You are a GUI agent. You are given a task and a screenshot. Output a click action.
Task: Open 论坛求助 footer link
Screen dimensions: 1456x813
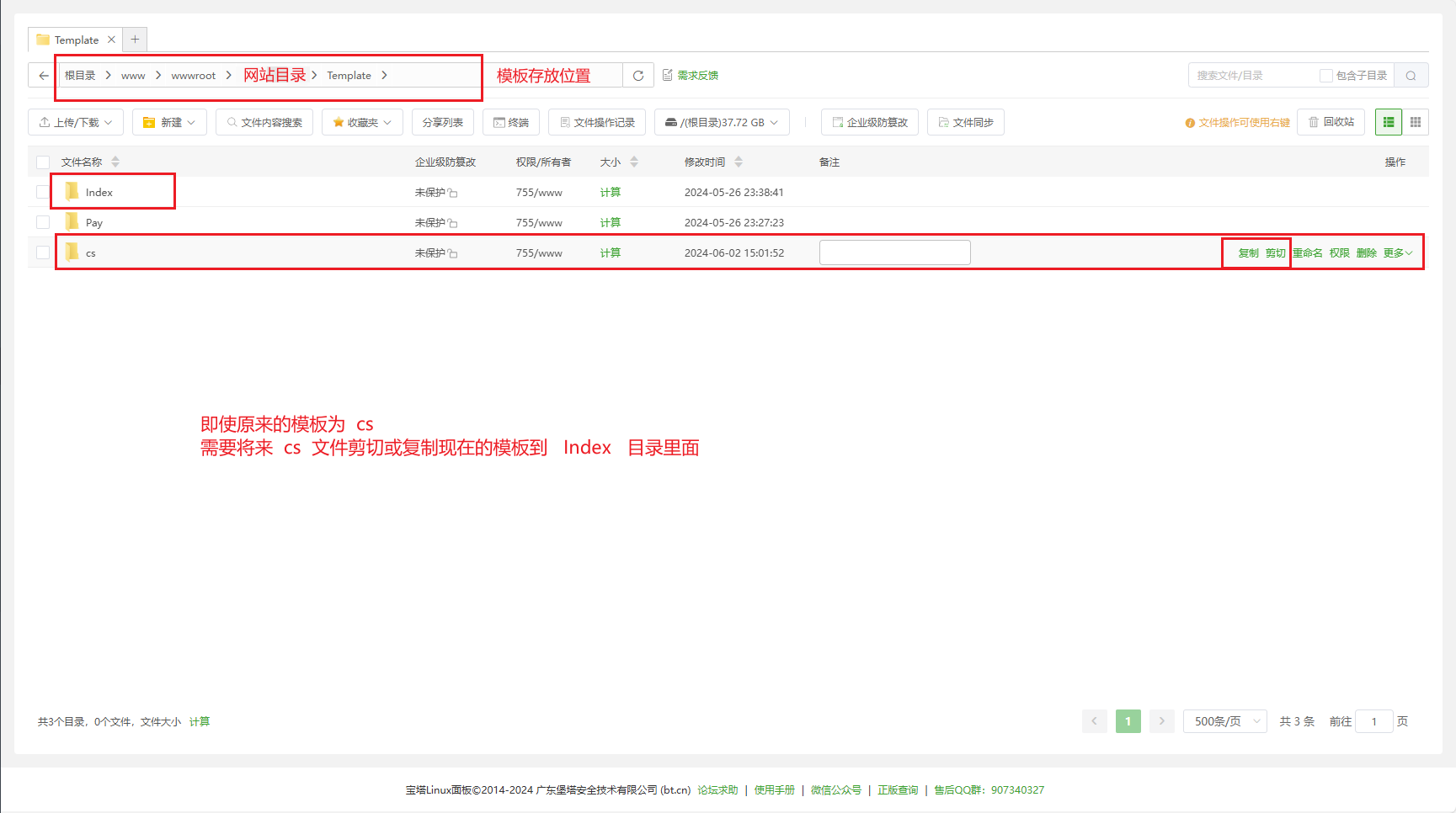[717, 790]
